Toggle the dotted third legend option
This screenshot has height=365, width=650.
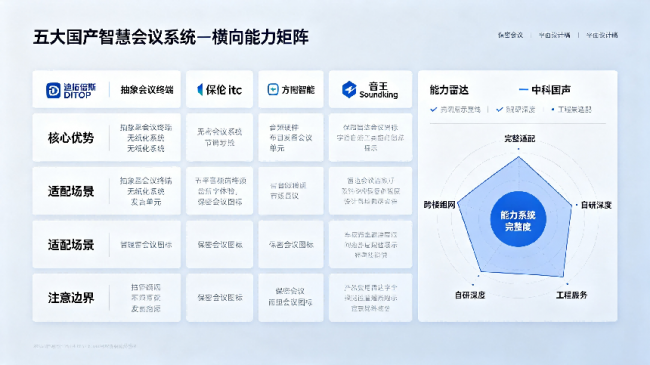553,110
